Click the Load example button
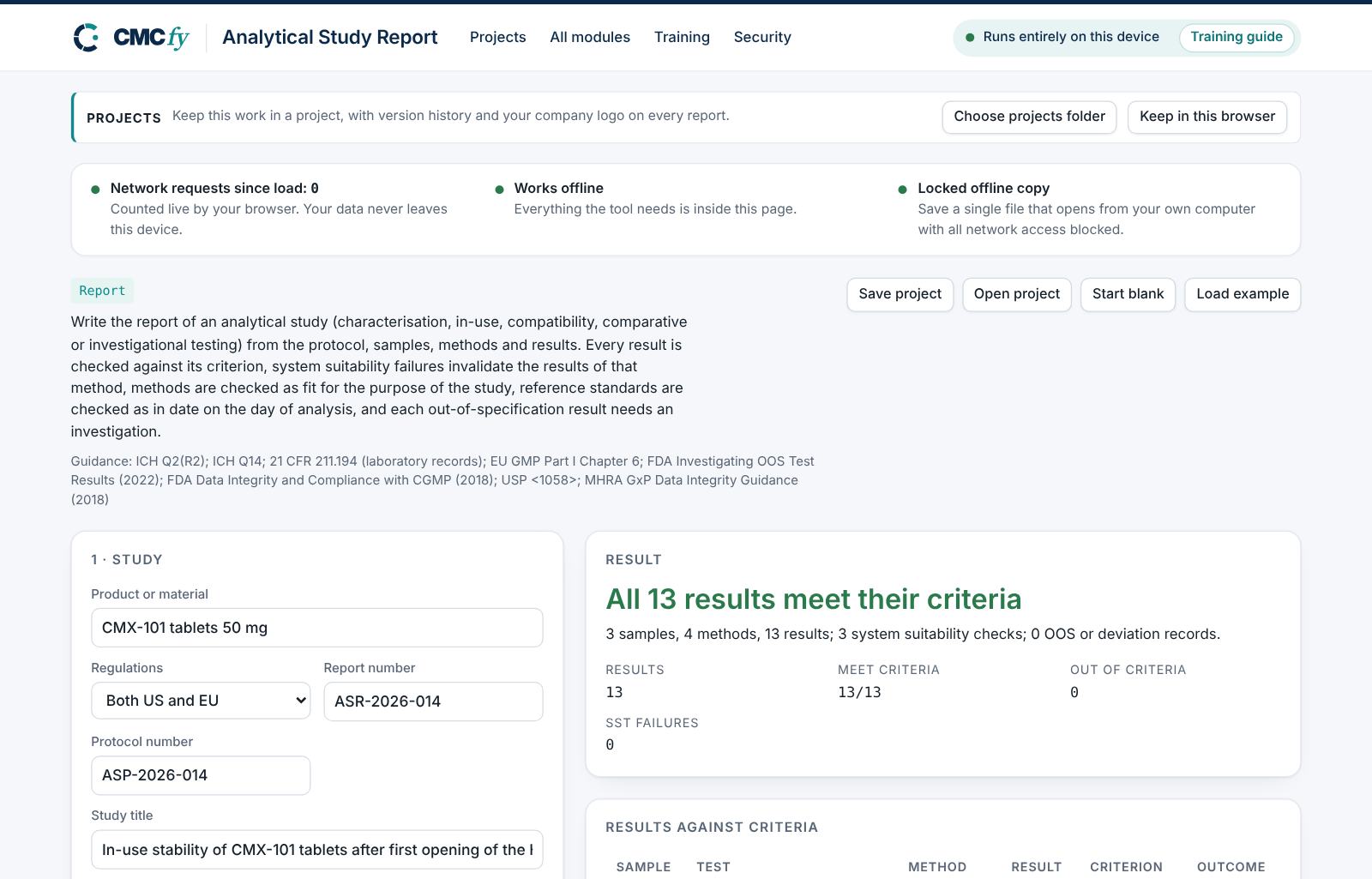This screenshot has height=879, width=1372. click(x=1243, y=294)
